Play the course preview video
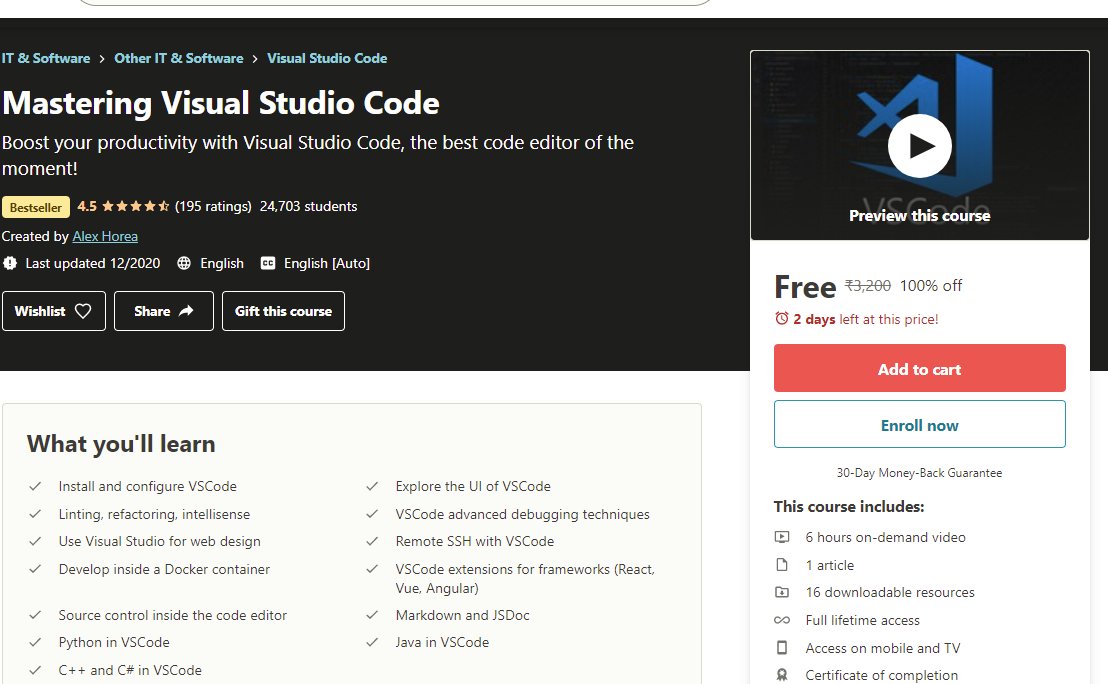Viewport: 1108px width, 684px height. 919,146
